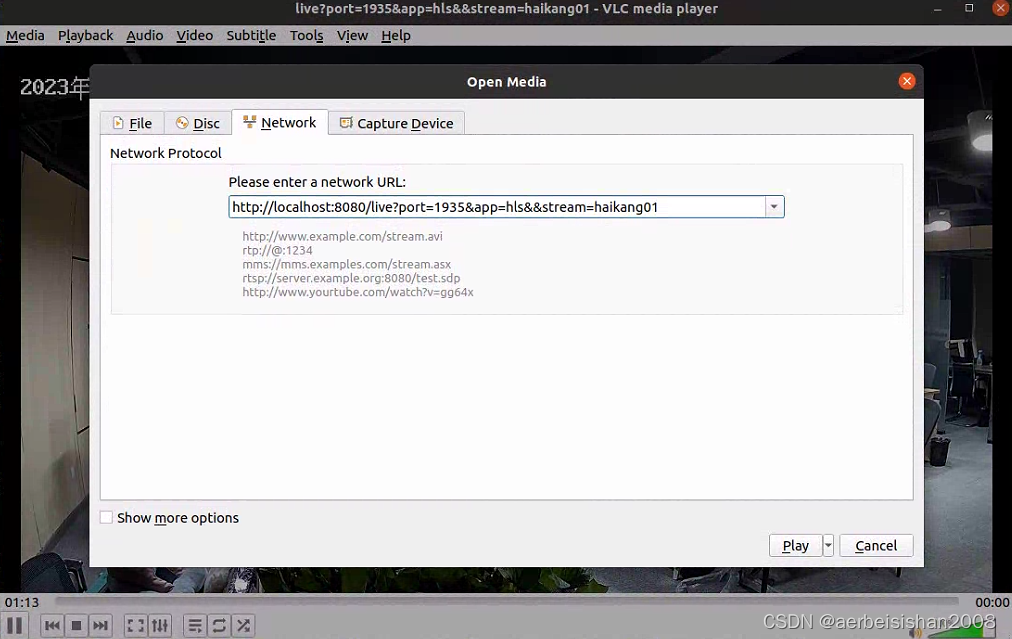Click the playback seek bar
The height and width of the screenshot is (639, 1012).
508,602
